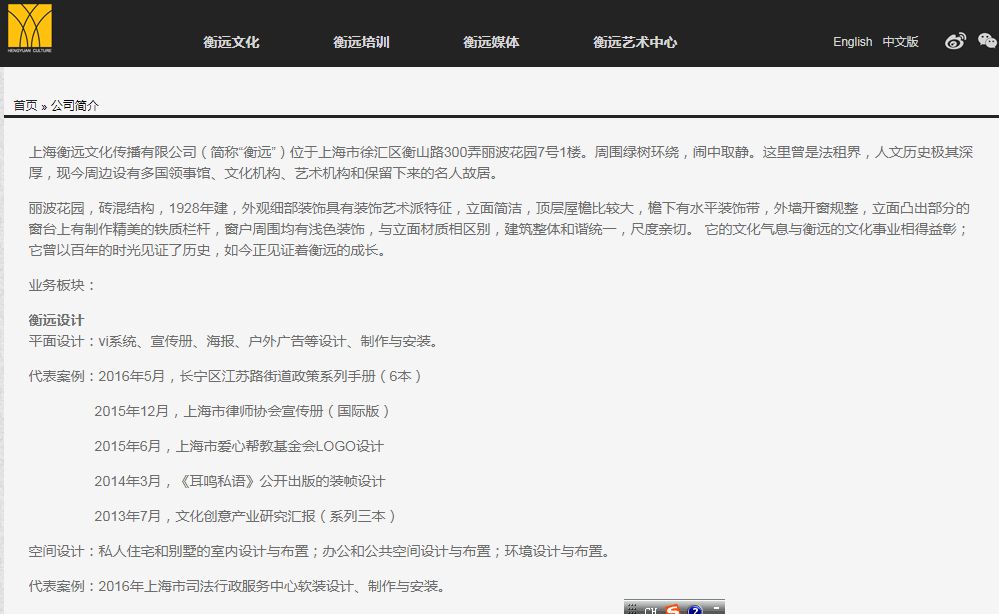
Task: Click the Weibo sharing icon in the header
Action: (x=955, y=41)
